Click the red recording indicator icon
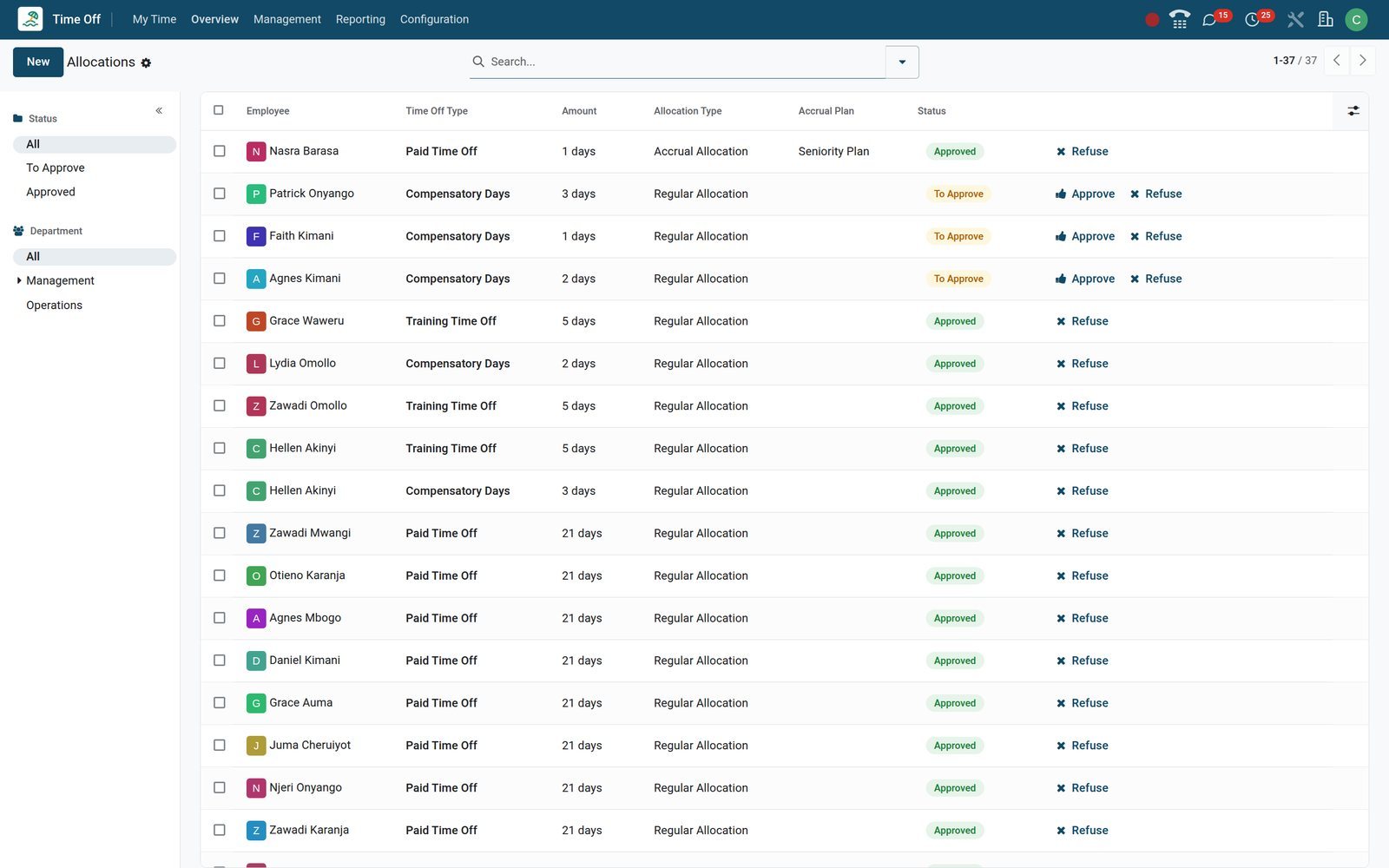 tap(1152, 20)
